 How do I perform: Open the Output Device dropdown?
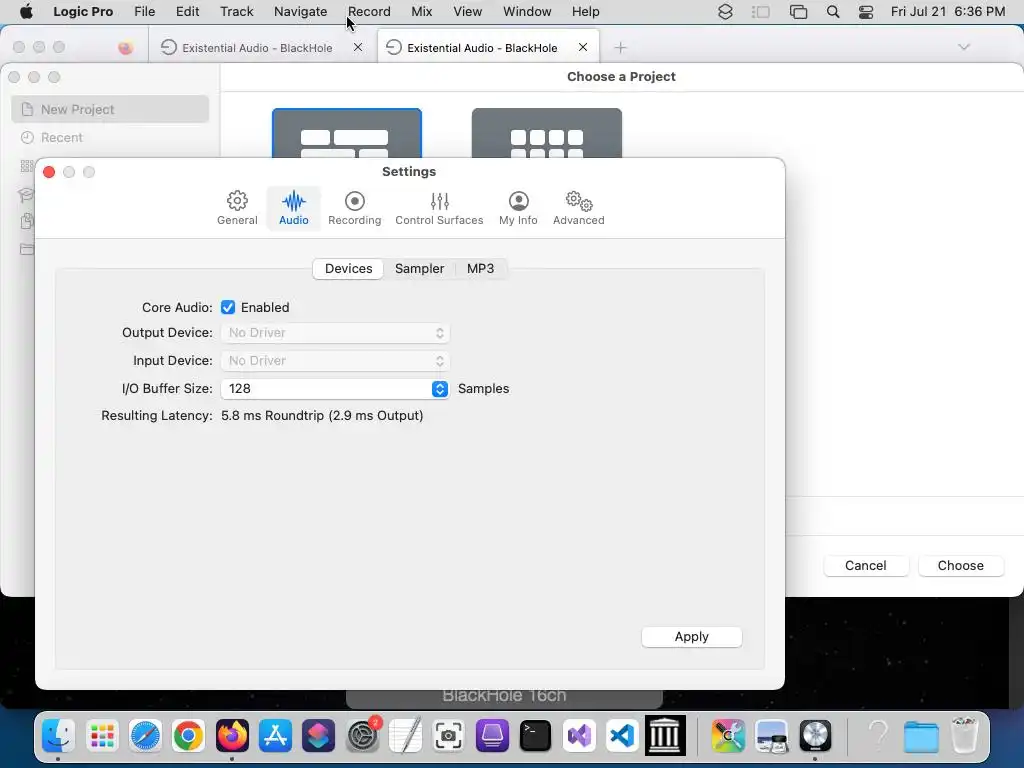335,333
